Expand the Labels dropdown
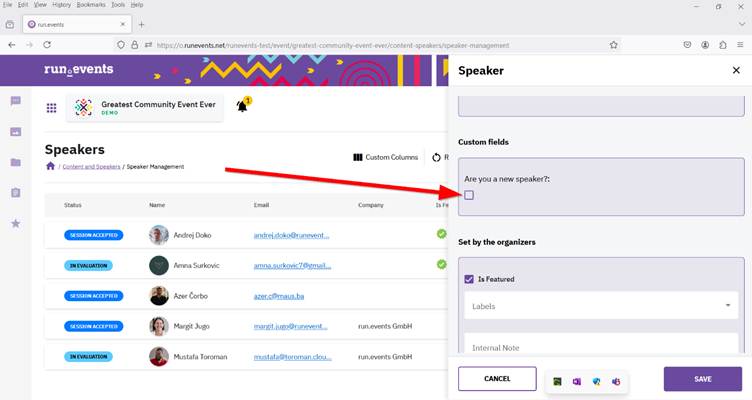This screenshot has height=400, width=752. (x=600, y=306)
